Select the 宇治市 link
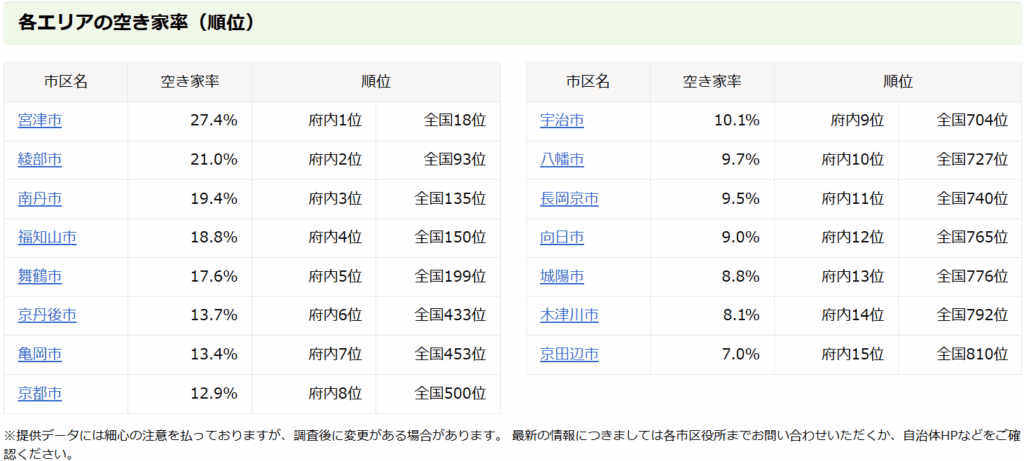The image size is (1024, 461). click(562, 120)
